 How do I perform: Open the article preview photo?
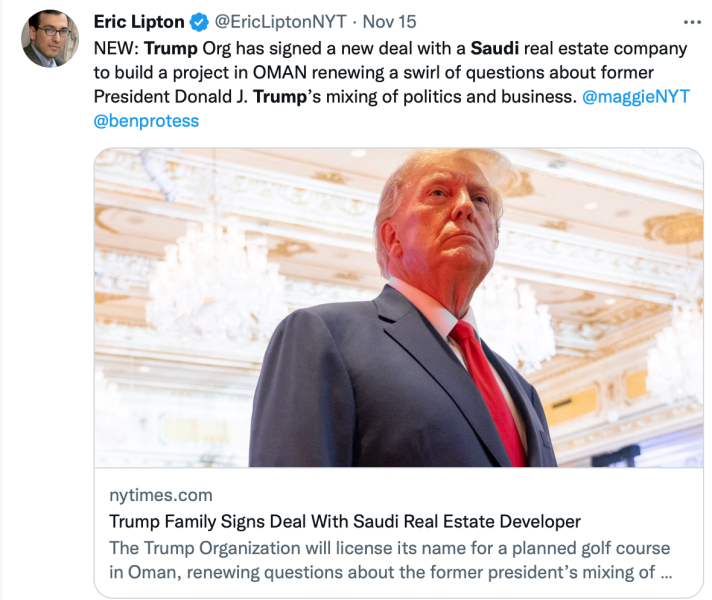click(x=398, y=308)
